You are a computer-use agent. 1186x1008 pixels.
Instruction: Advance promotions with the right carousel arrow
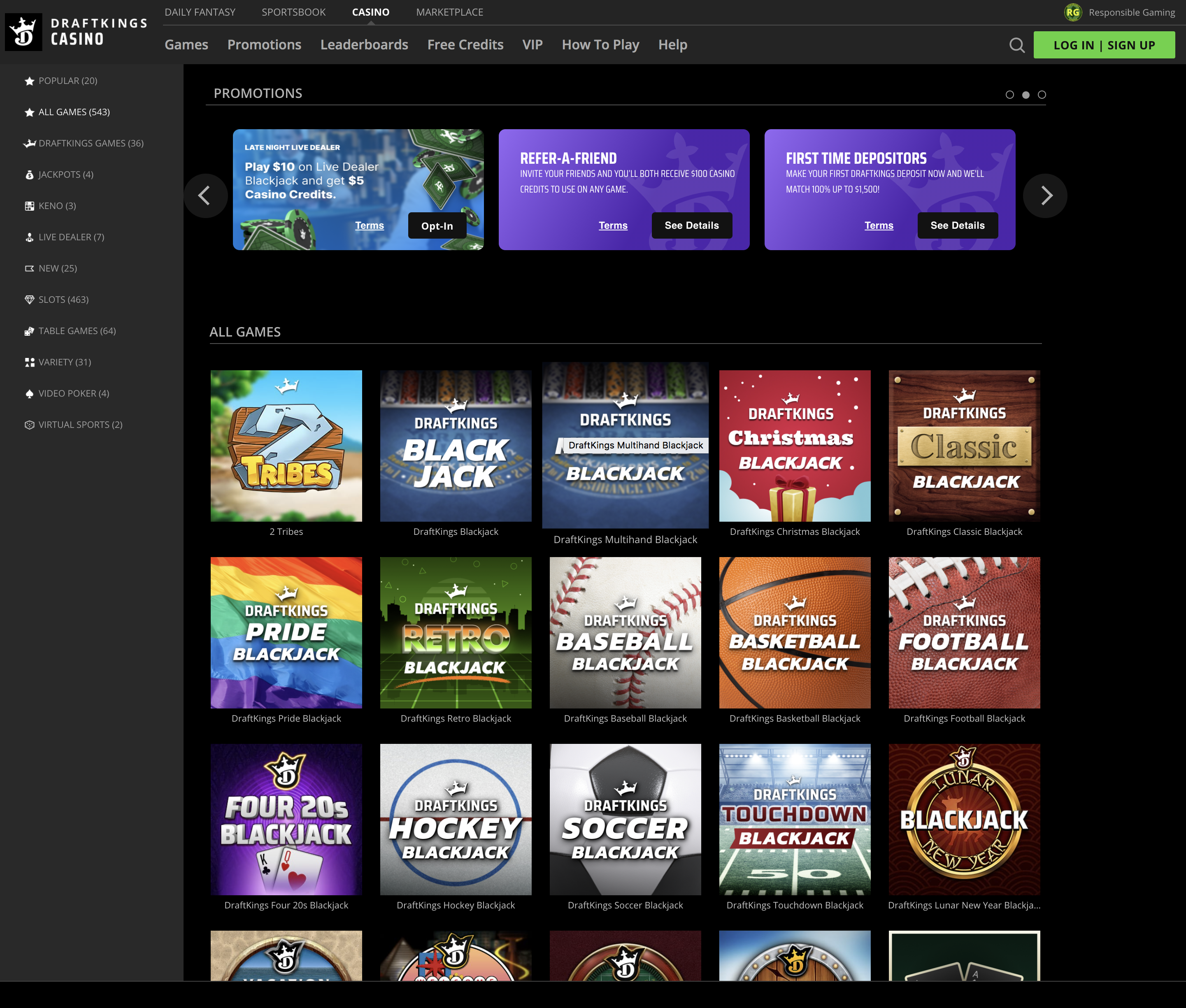pyautogui.click(x=1046, y=196)
